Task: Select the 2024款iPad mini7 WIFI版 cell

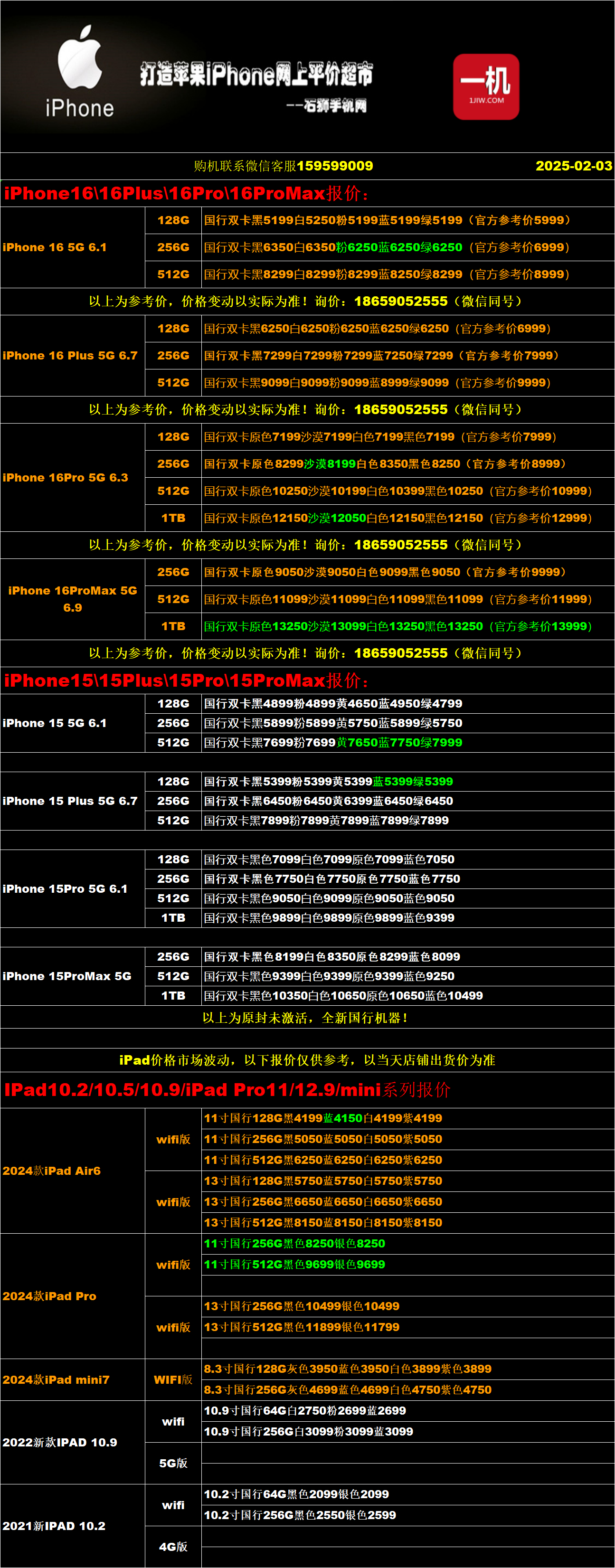Action: (173, 1379)
